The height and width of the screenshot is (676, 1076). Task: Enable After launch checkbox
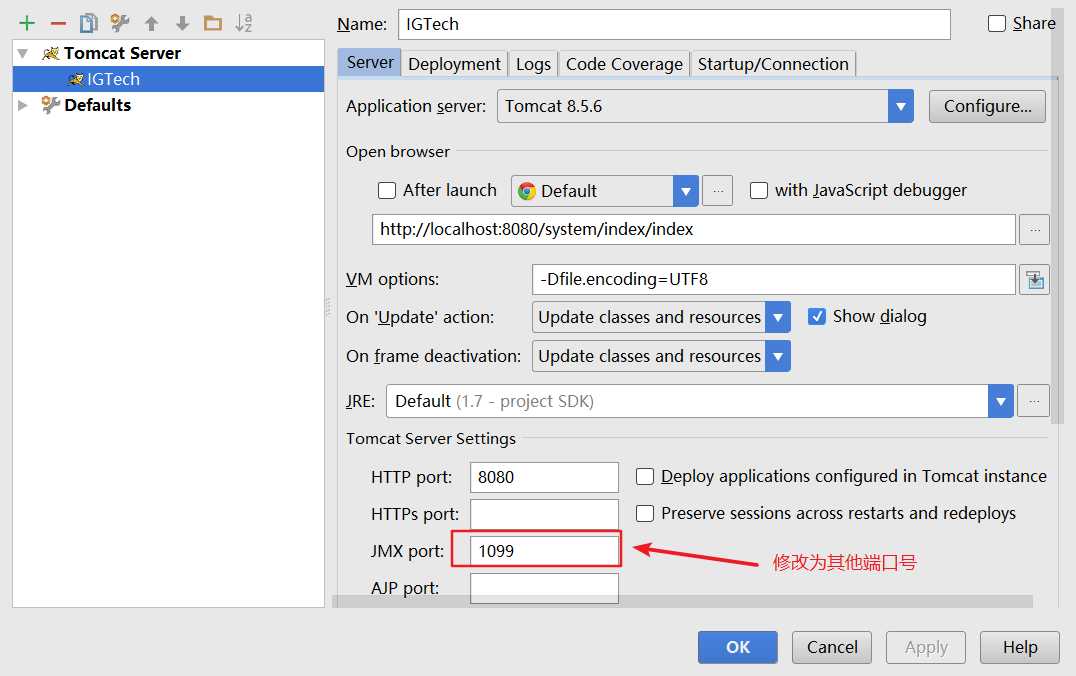pyautogui.click(x=387, y=190)
